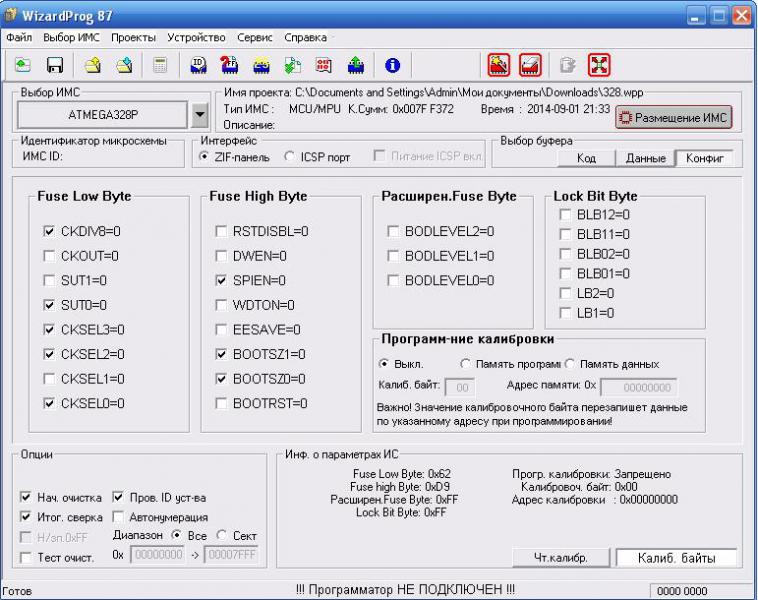The height and width of the screenshot is (600, 758).
Task: Check the BODLEVEL0=0 checkbox
Action: point(393,280)
